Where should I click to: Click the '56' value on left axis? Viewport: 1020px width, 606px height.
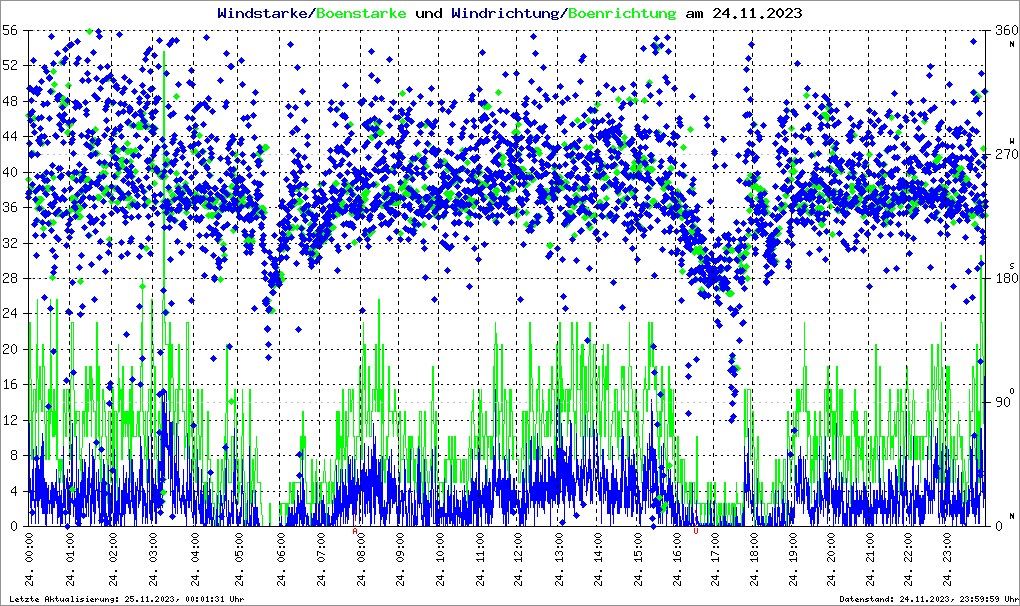click(9, 30)
